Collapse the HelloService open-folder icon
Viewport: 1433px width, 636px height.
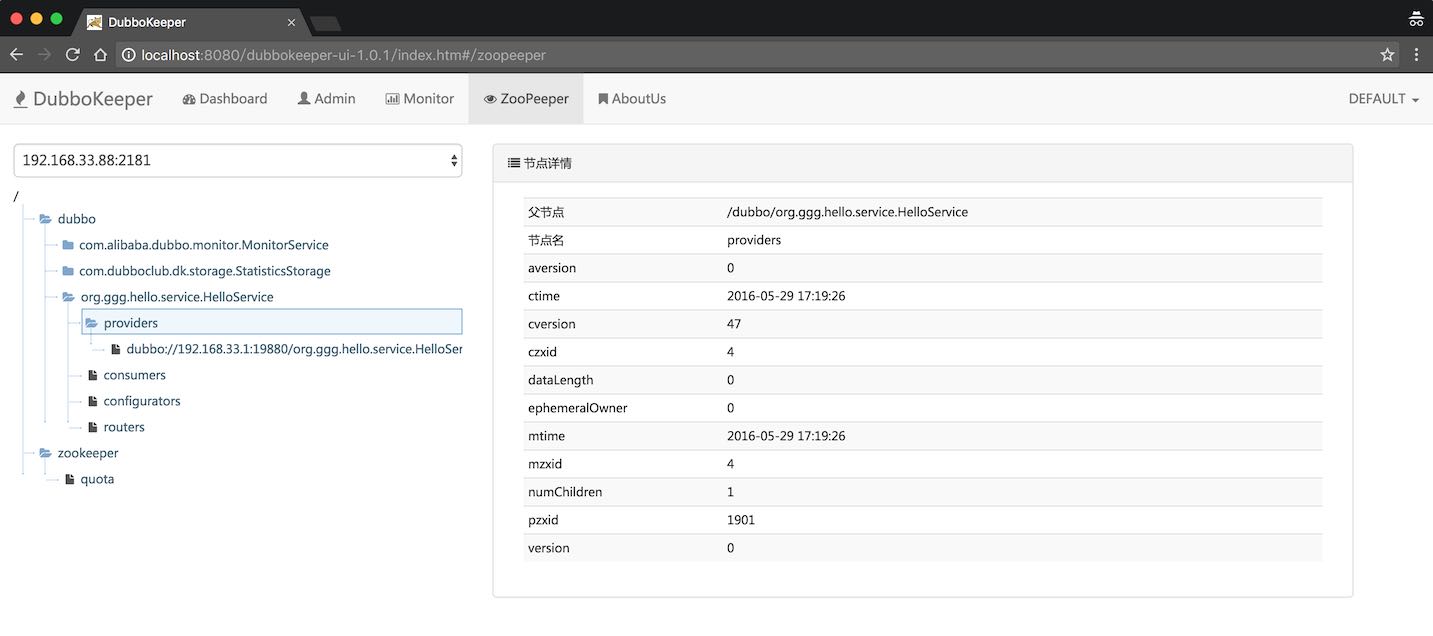click(68, 296)
